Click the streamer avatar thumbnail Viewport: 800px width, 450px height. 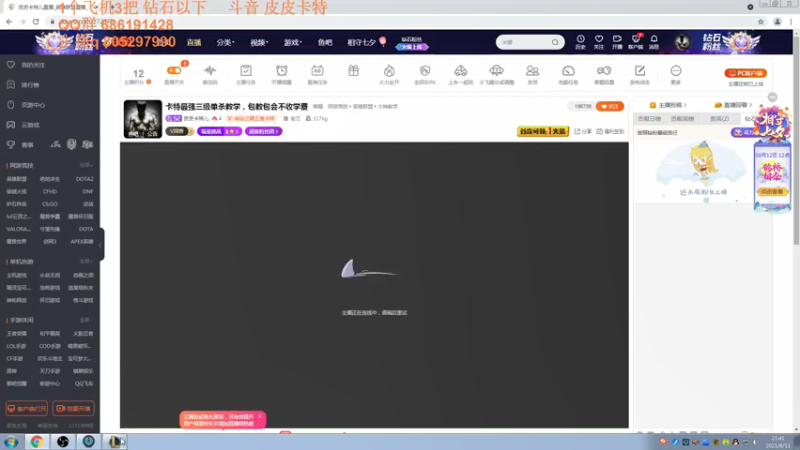(x=142, y=119)
